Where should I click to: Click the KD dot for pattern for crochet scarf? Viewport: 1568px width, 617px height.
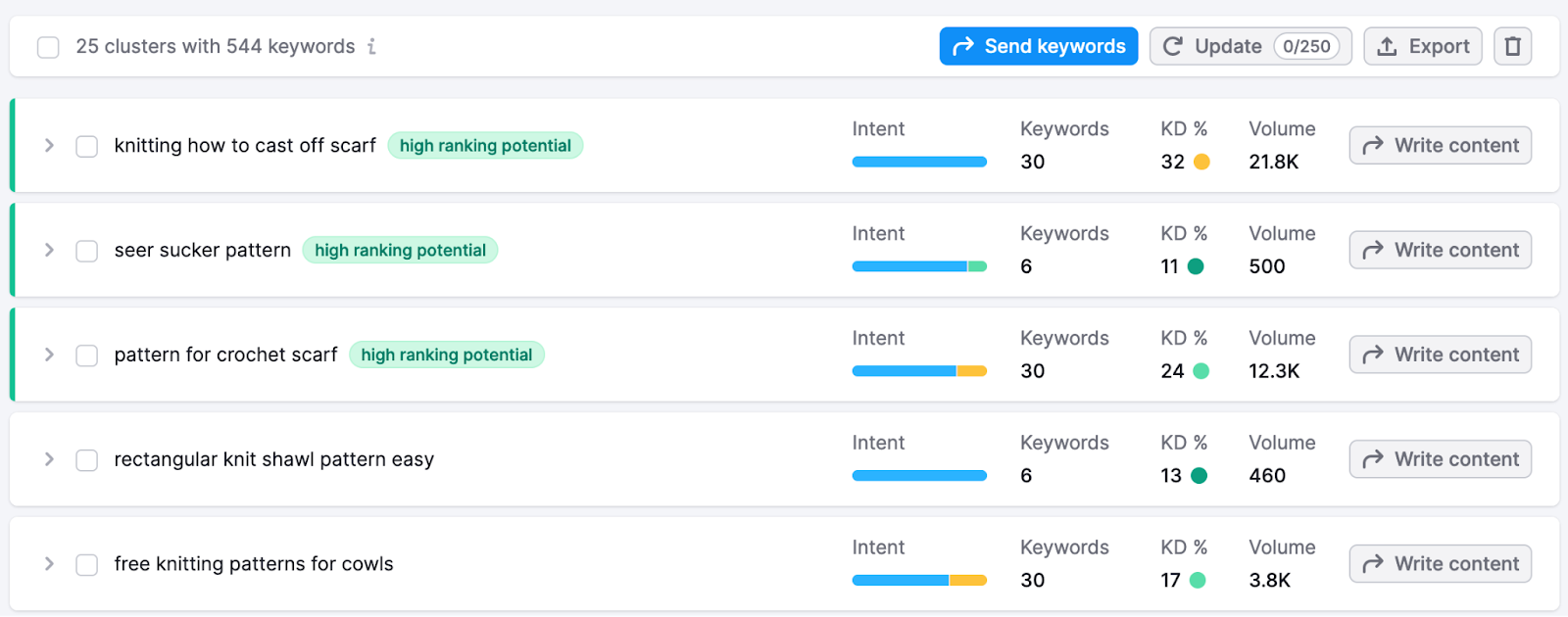[x=1200, y=371]
